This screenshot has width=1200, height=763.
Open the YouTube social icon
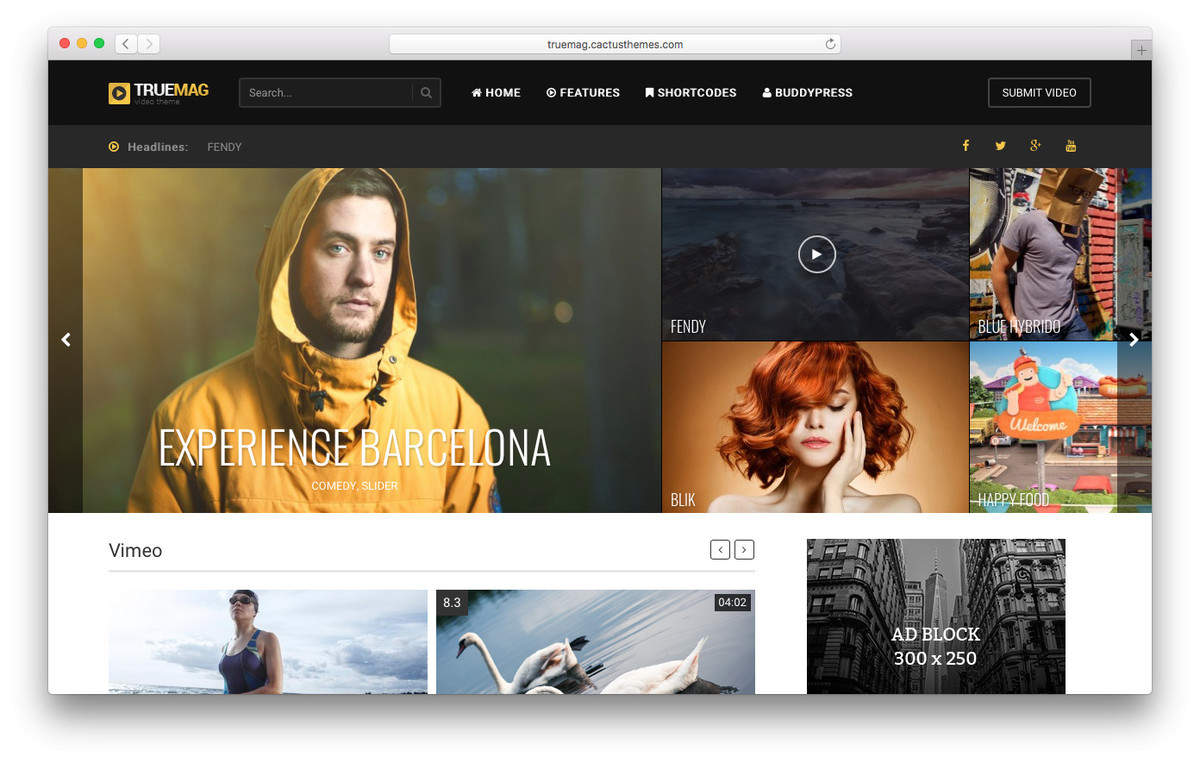pyautogui.click(x=1071, y=146)
